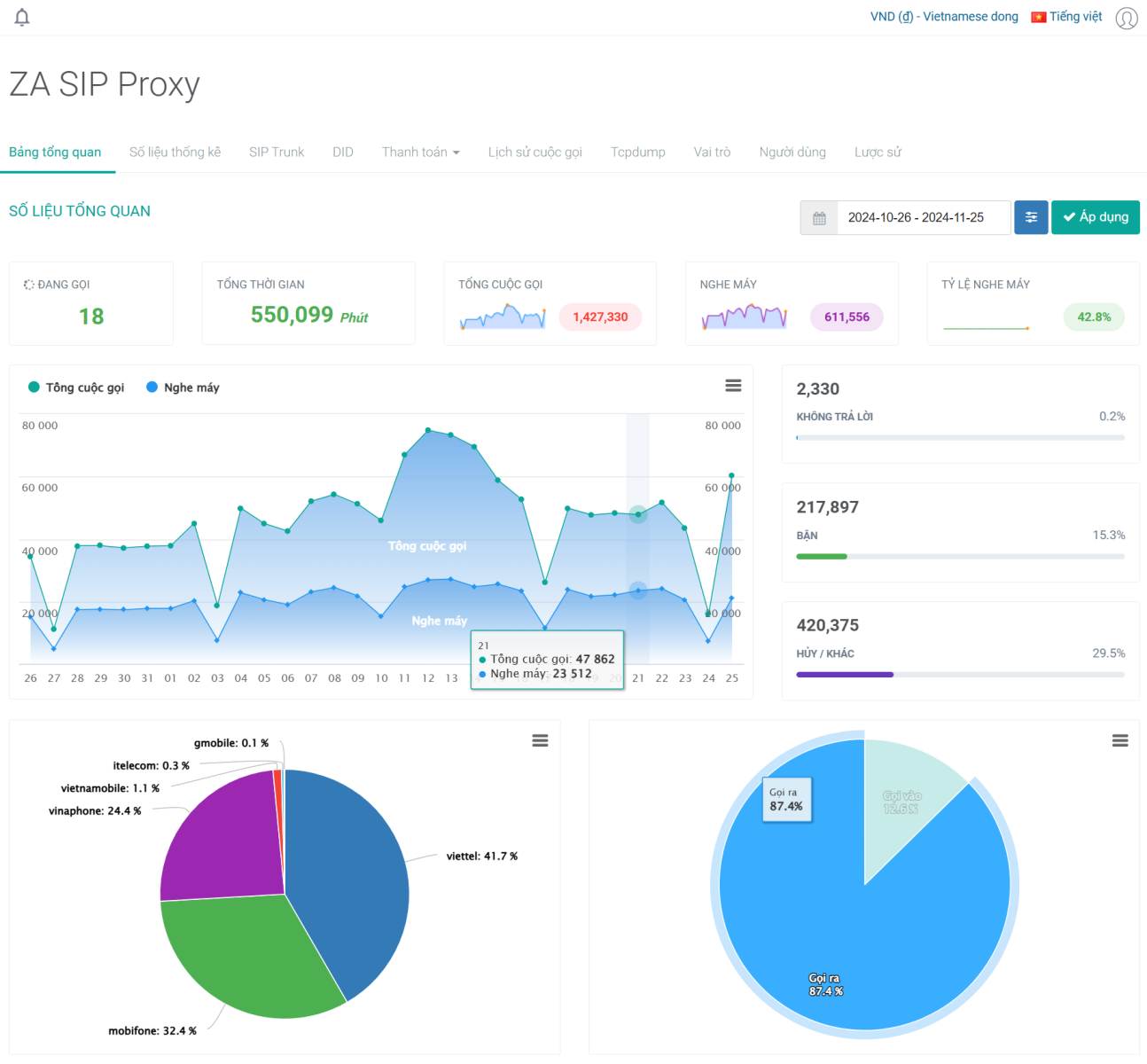Open the carrier pie chart menu icon
Screen dimensions: 1147x1064
pyautogui.click(x=540, y=740)
